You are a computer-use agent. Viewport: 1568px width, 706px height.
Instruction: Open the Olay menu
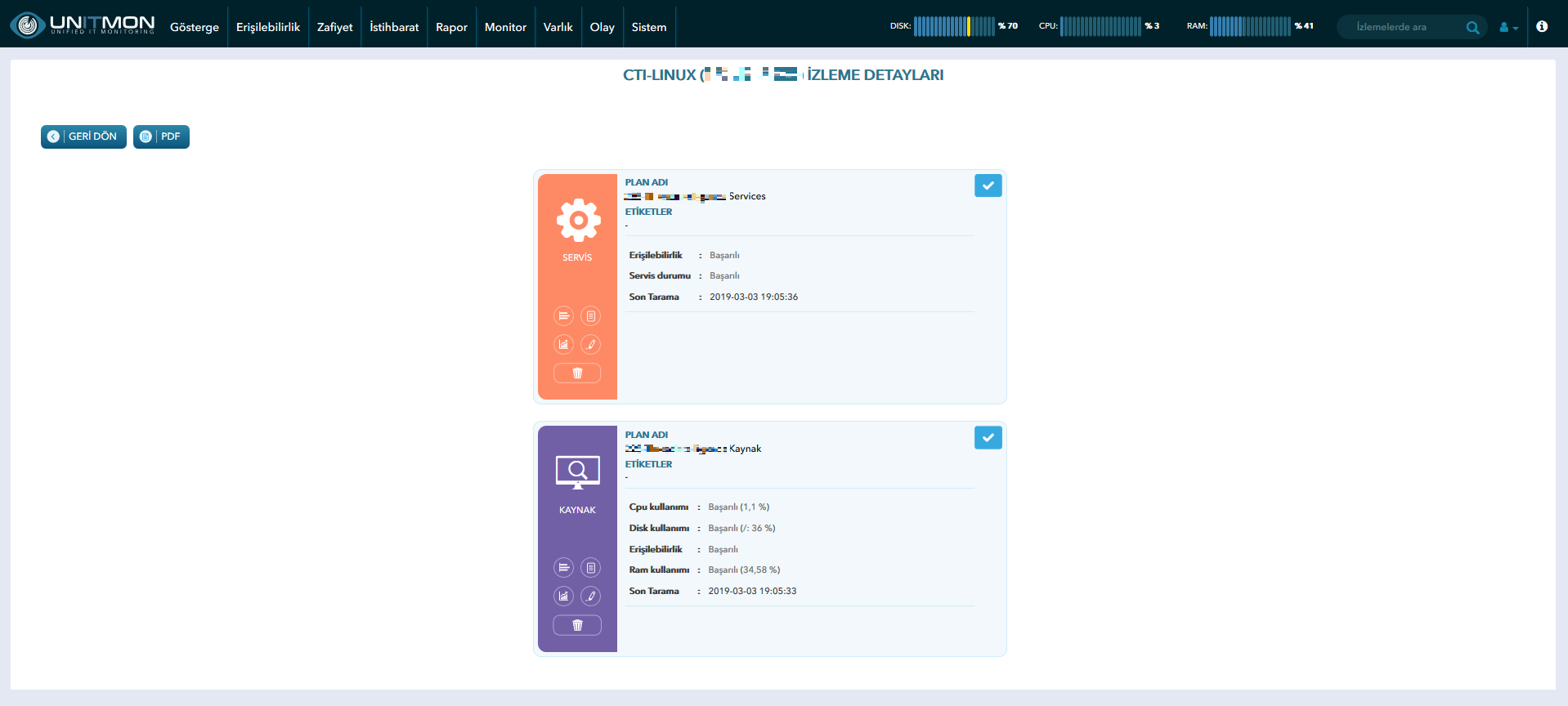coord(603,27)
